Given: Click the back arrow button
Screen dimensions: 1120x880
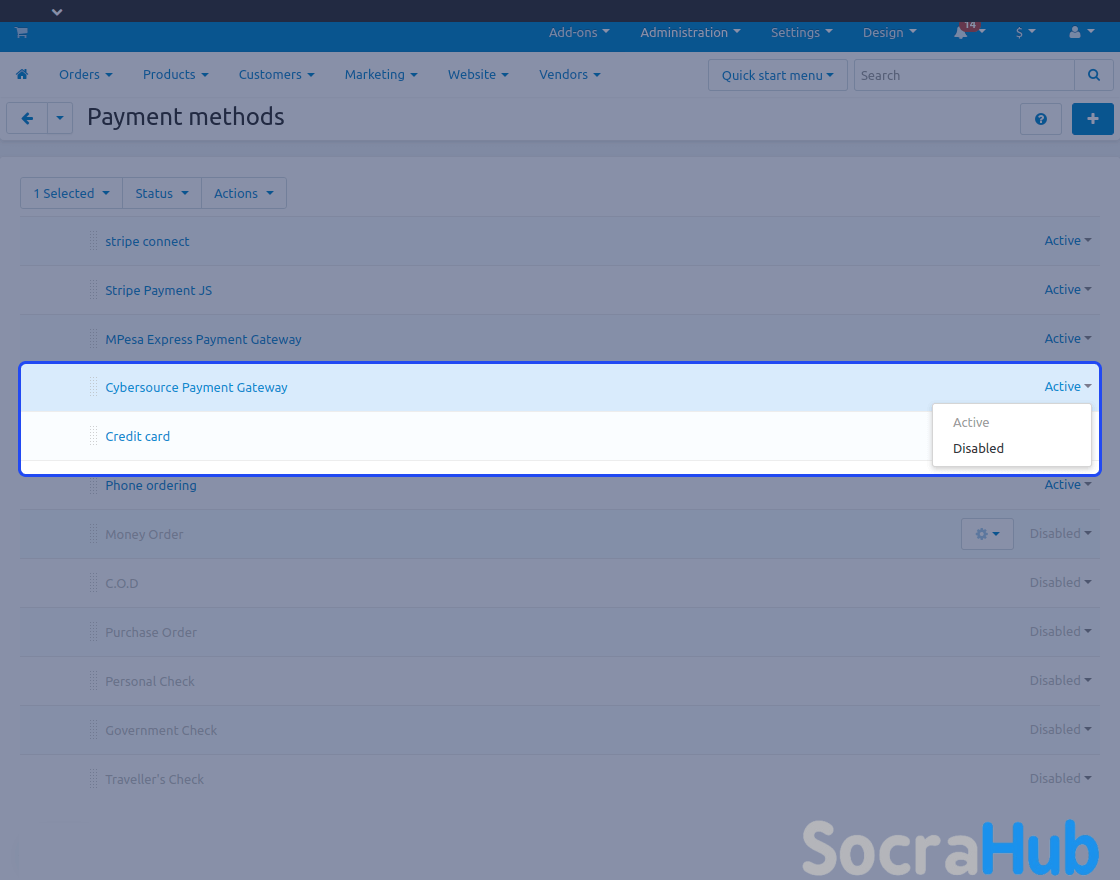Looking at the screenshot, I should (x=27, y=118).
